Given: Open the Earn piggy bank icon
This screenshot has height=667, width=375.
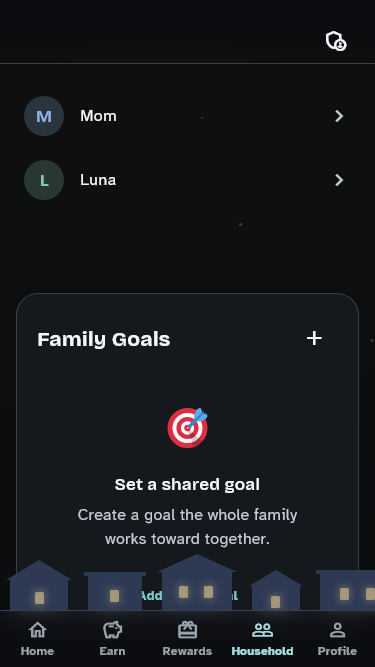Looking at the screenshot, I should (x=112, y=630).
